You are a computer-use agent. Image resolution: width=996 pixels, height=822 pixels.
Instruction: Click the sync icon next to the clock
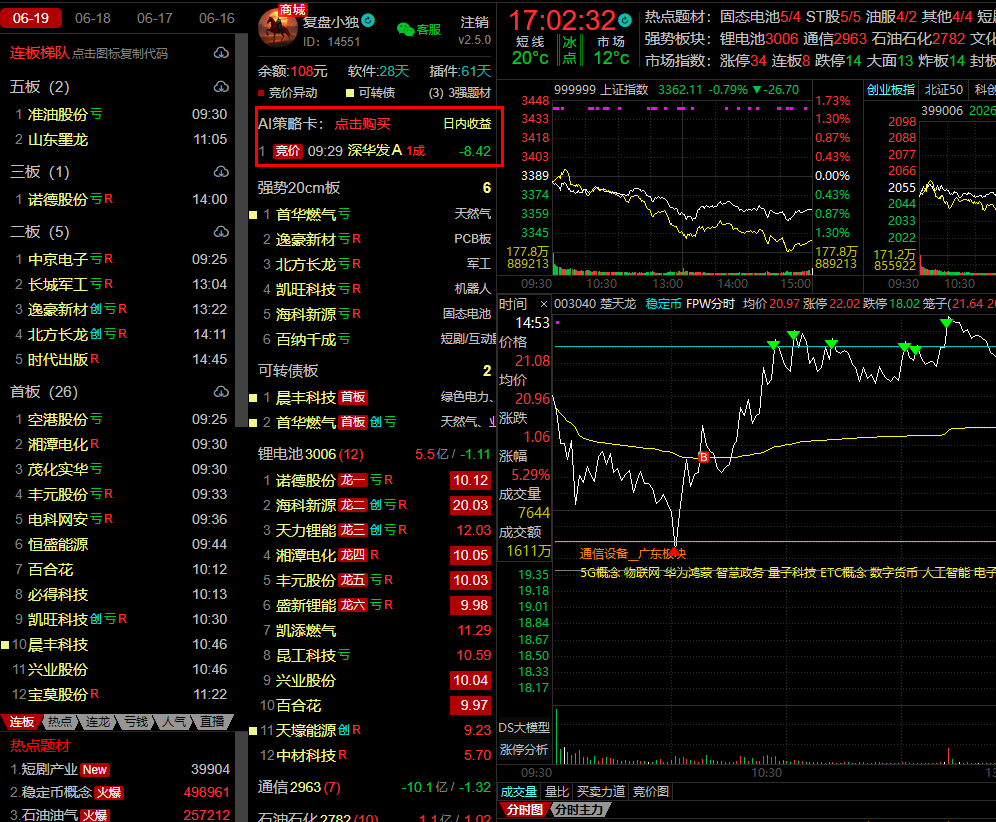tap(625, 20)
